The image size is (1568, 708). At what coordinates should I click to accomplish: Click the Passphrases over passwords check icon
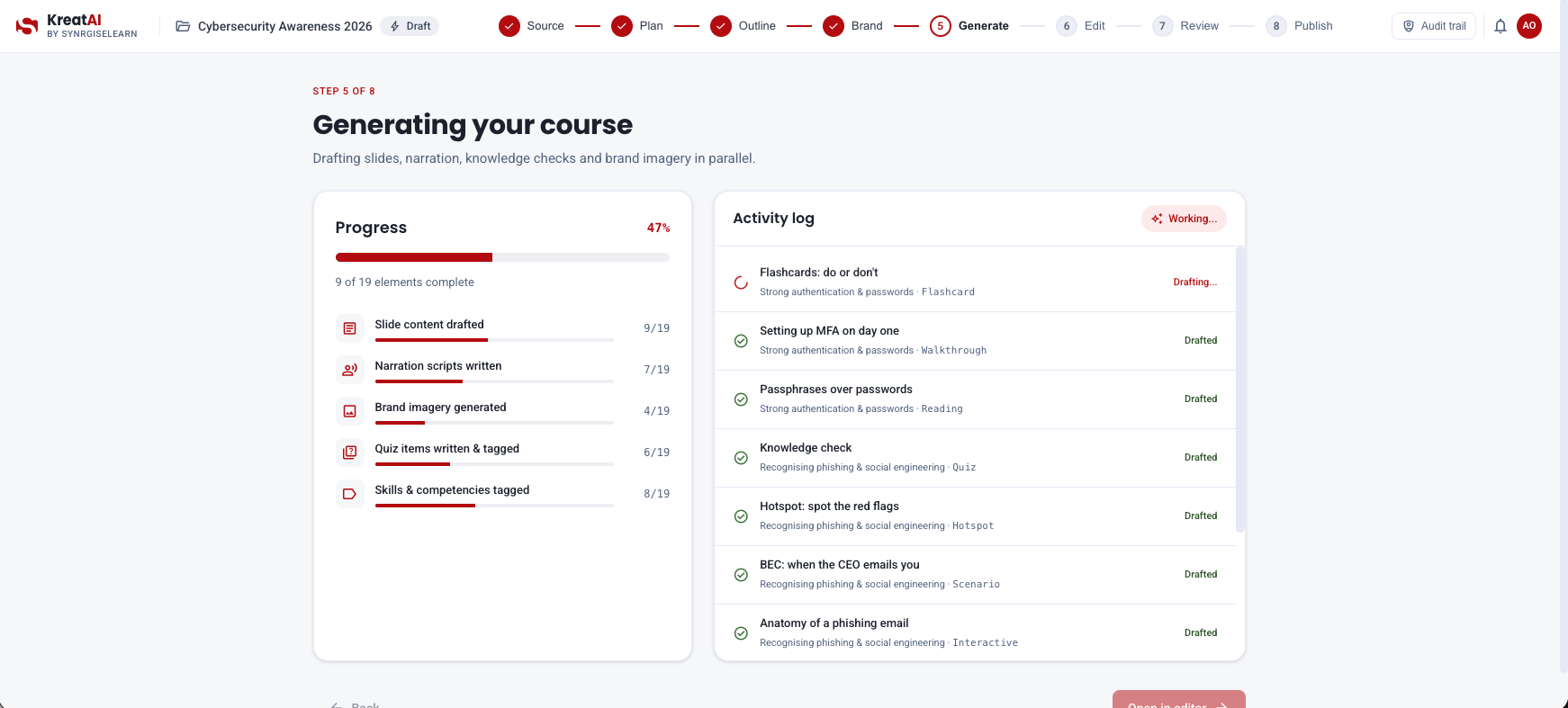click(x=741, y=399)
